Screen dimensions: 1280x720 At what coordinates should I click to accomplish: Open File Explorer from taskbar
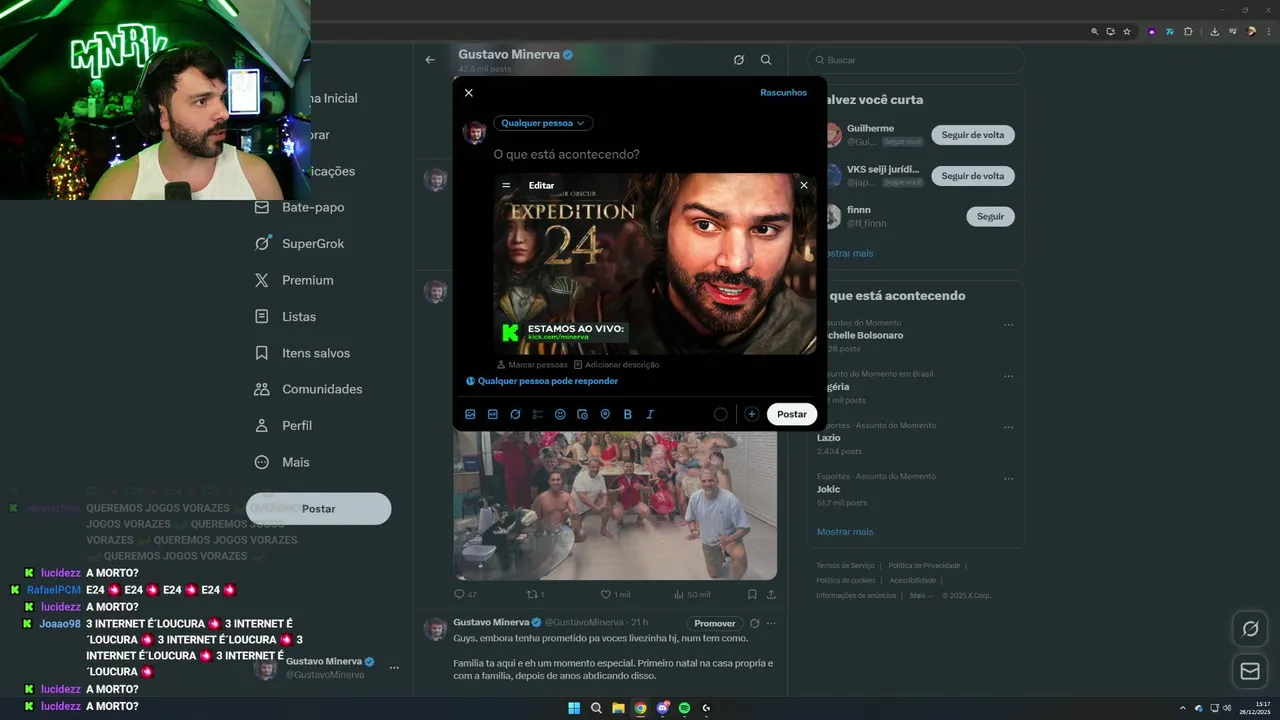618,708
